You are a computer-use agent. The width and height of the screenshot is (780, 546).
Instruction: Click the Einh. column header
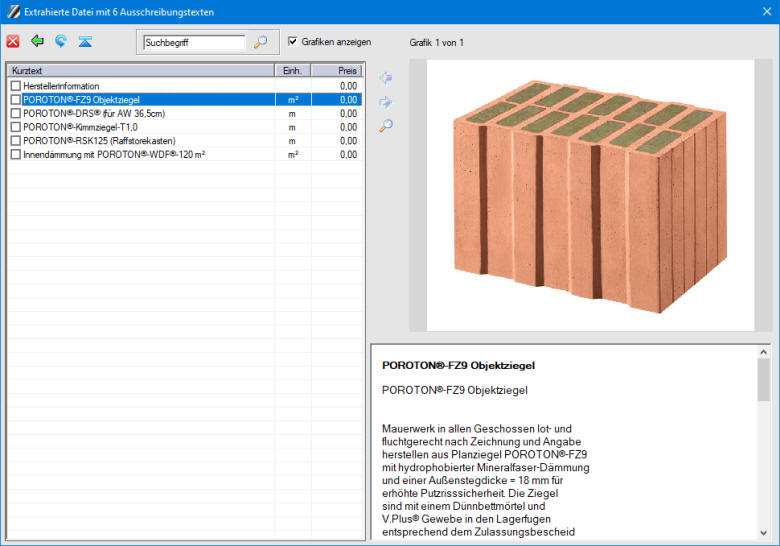[293, 71]
